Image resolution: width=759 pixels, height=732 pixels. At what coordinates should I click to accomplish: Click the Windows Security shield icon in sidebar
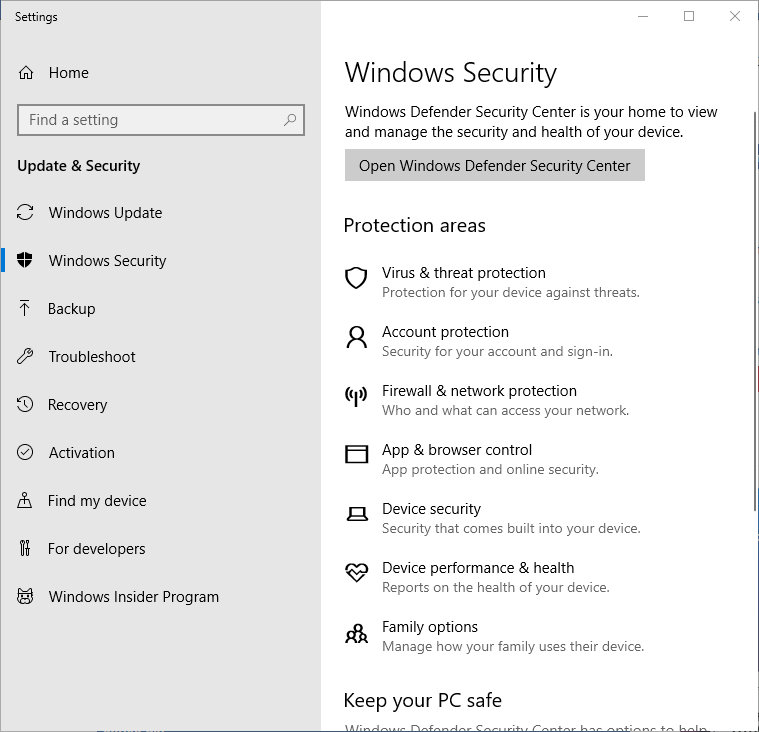point(25,260)
